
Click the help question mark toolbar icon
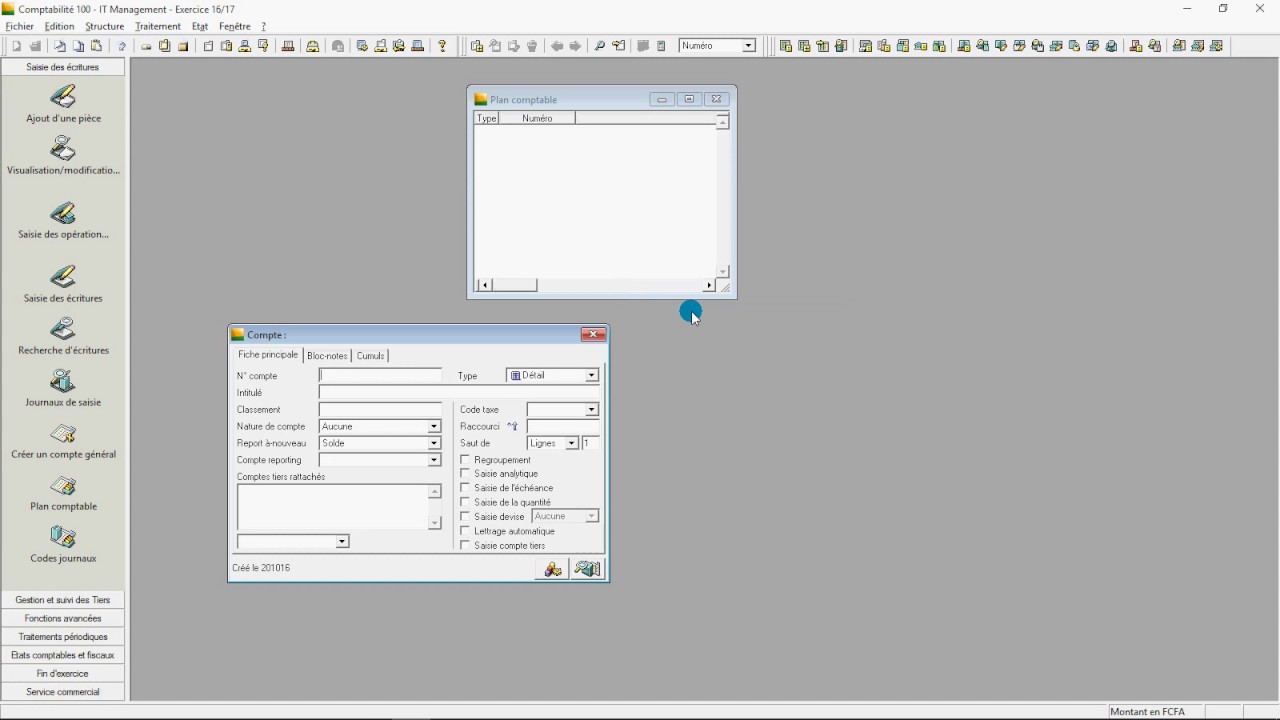(442, 46)
